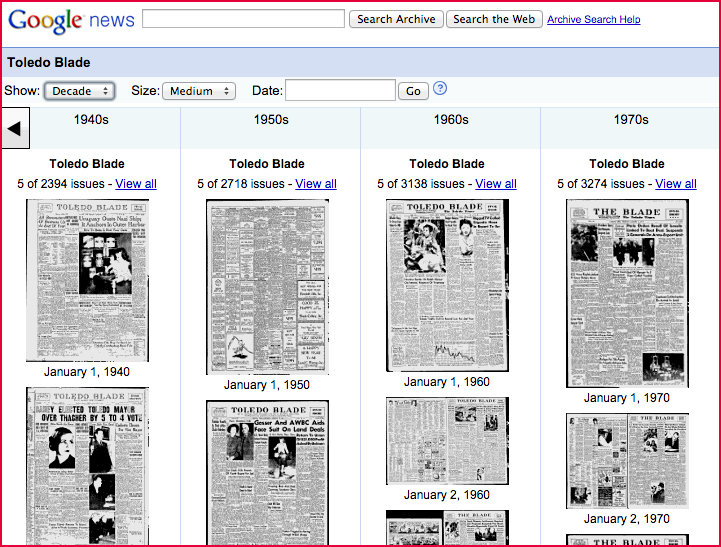Click the Toledo Blade heading under 1940s
721x547 pixels.
(87, 164)
